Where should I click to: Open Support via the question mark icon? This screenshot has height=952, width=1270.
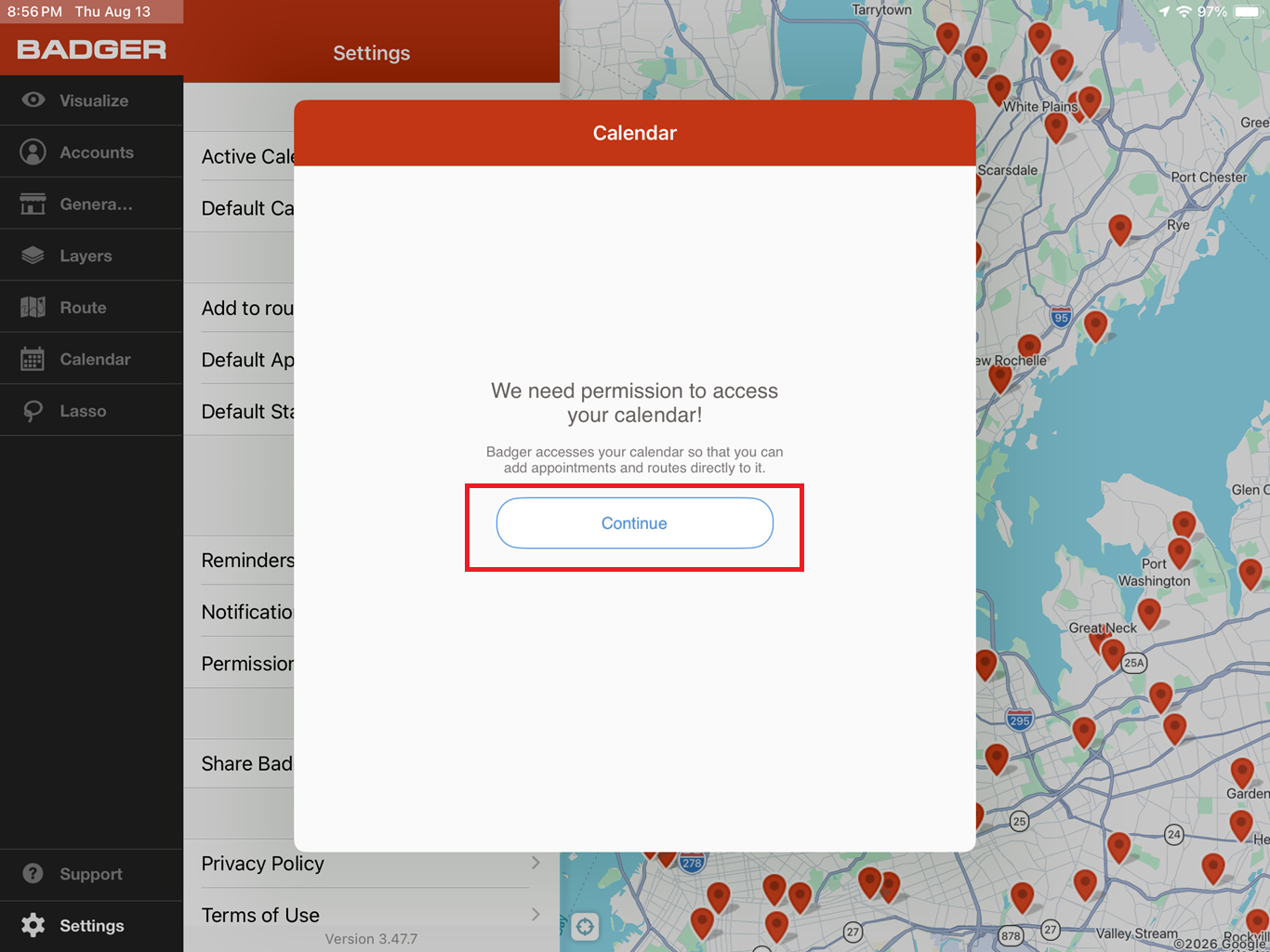[x=33, y=873]
